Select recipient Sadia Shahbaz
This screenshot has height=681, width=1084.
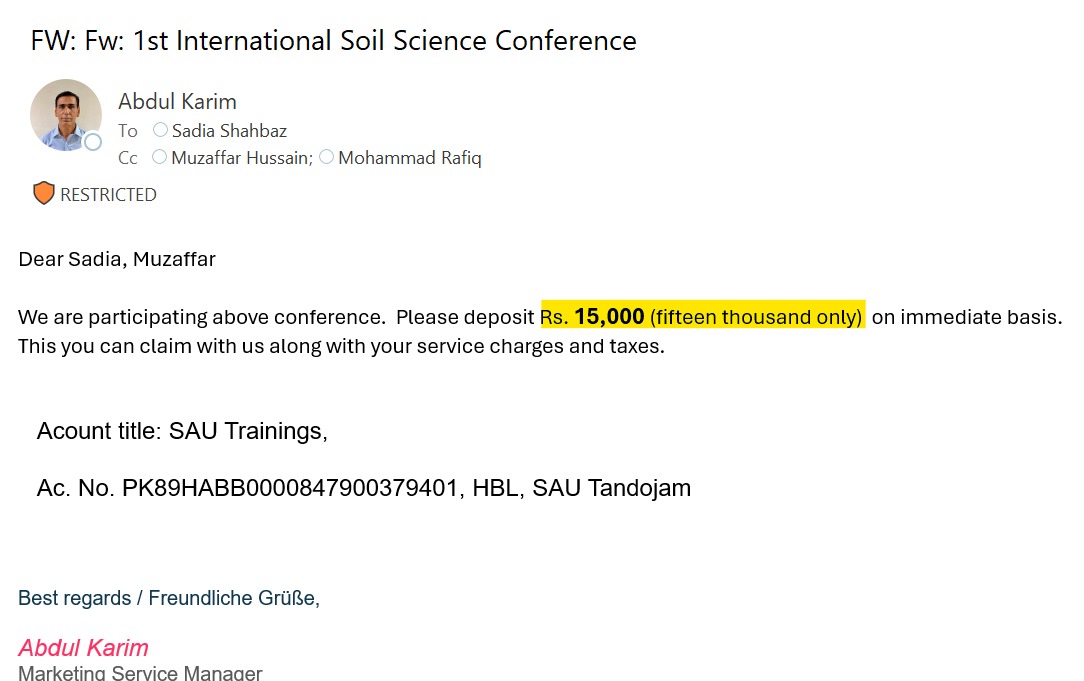[229, 131]
